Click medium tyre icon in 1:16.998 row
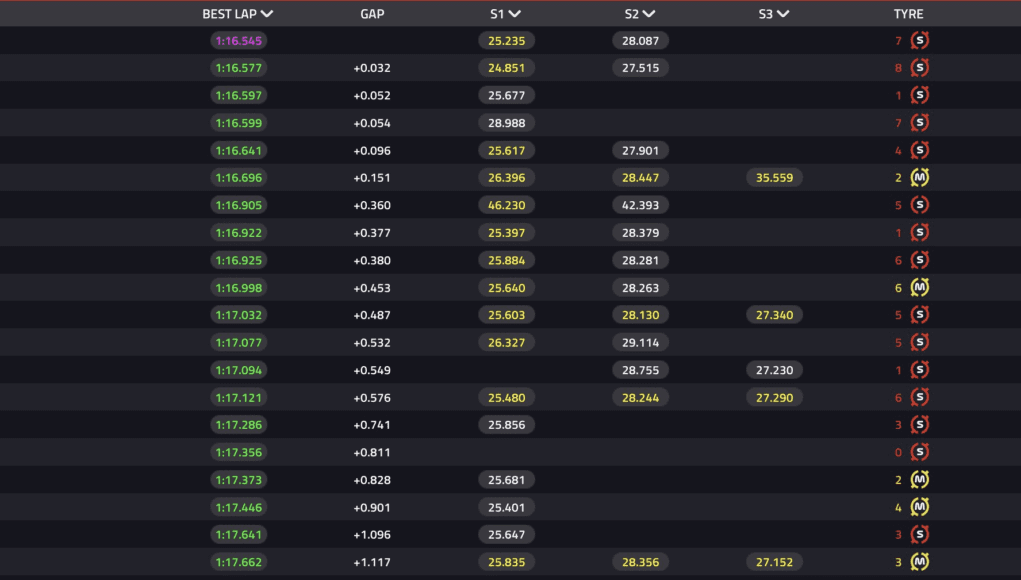Viewport: 1021px width, 580px height. click(919, 287)
